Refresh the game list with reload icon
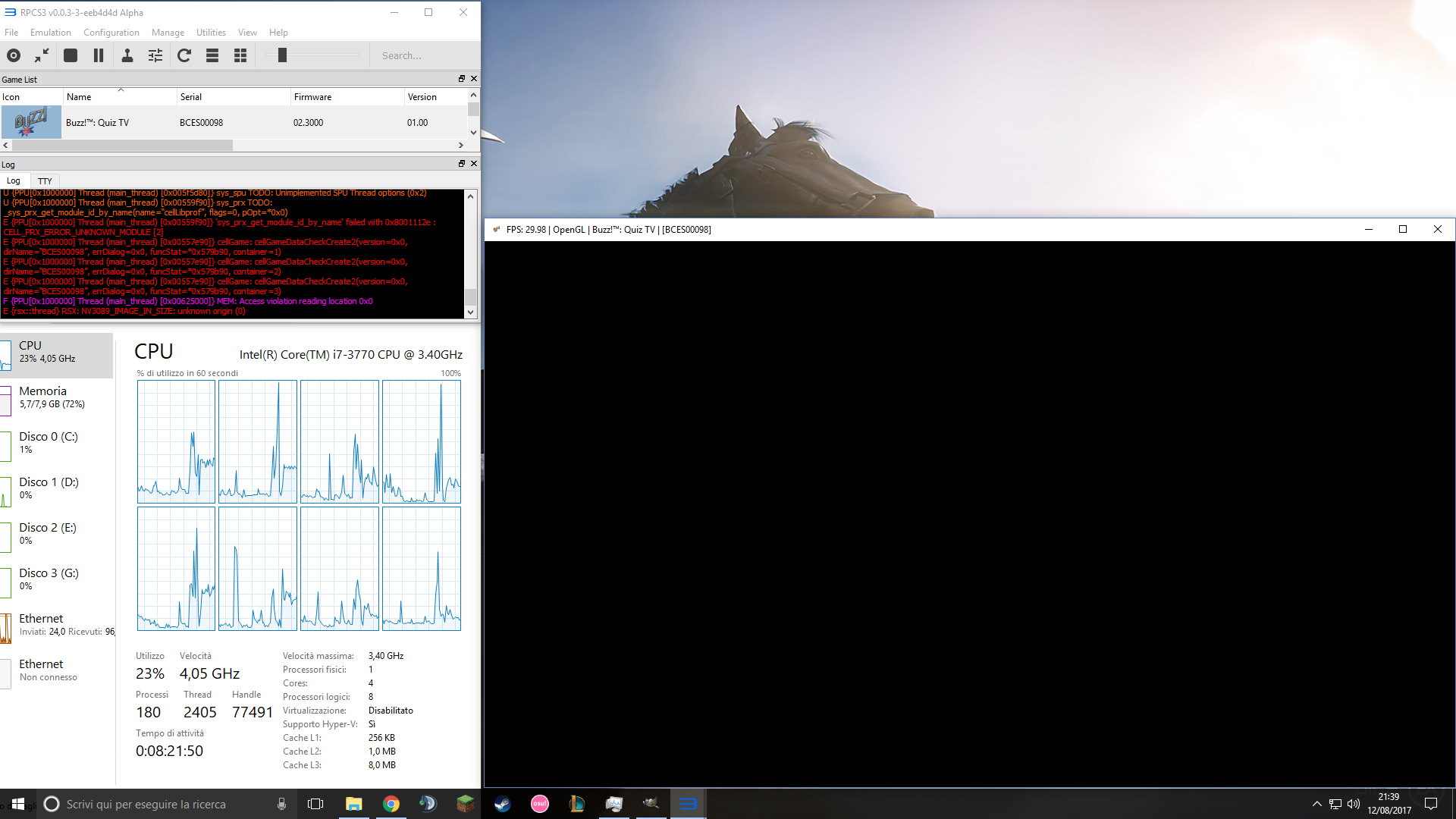The width and height of the screenshot is (1456, 819). pos(184,55)
